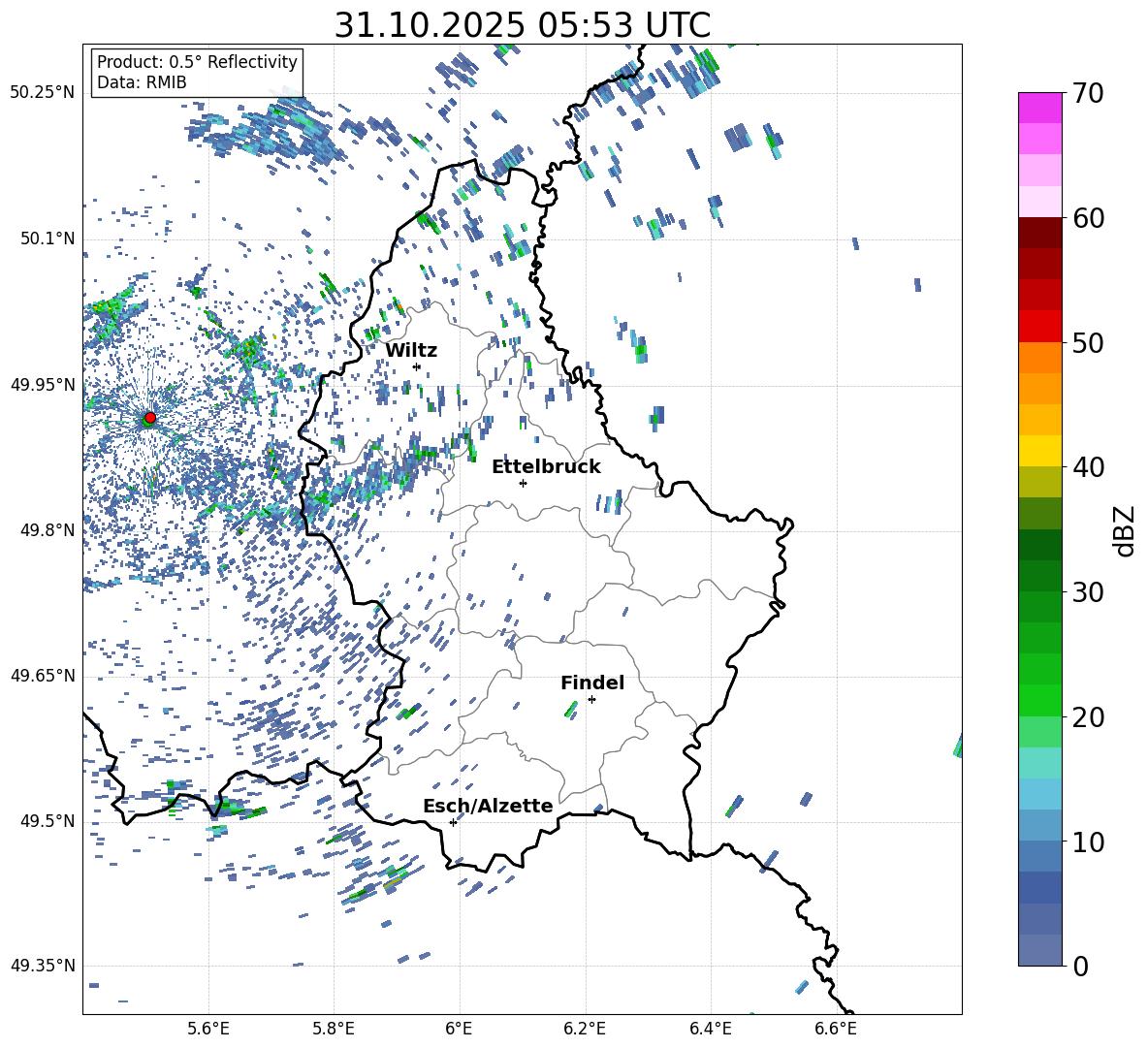Pick the bright red colorbar segment above 50
This screenshot has height=1048, width=1148.
(x=1040, y=326)
